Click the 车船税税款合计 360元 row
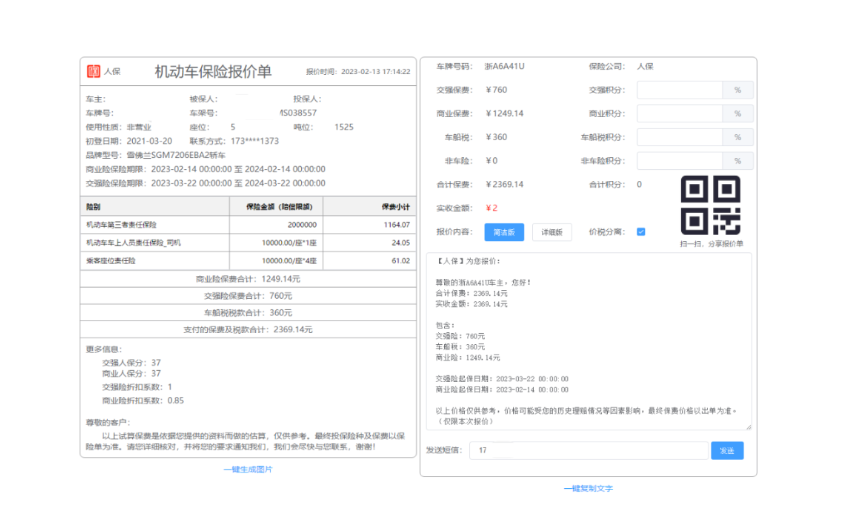The height and width of the screenshot is (519, 856). tap(248, 313)
